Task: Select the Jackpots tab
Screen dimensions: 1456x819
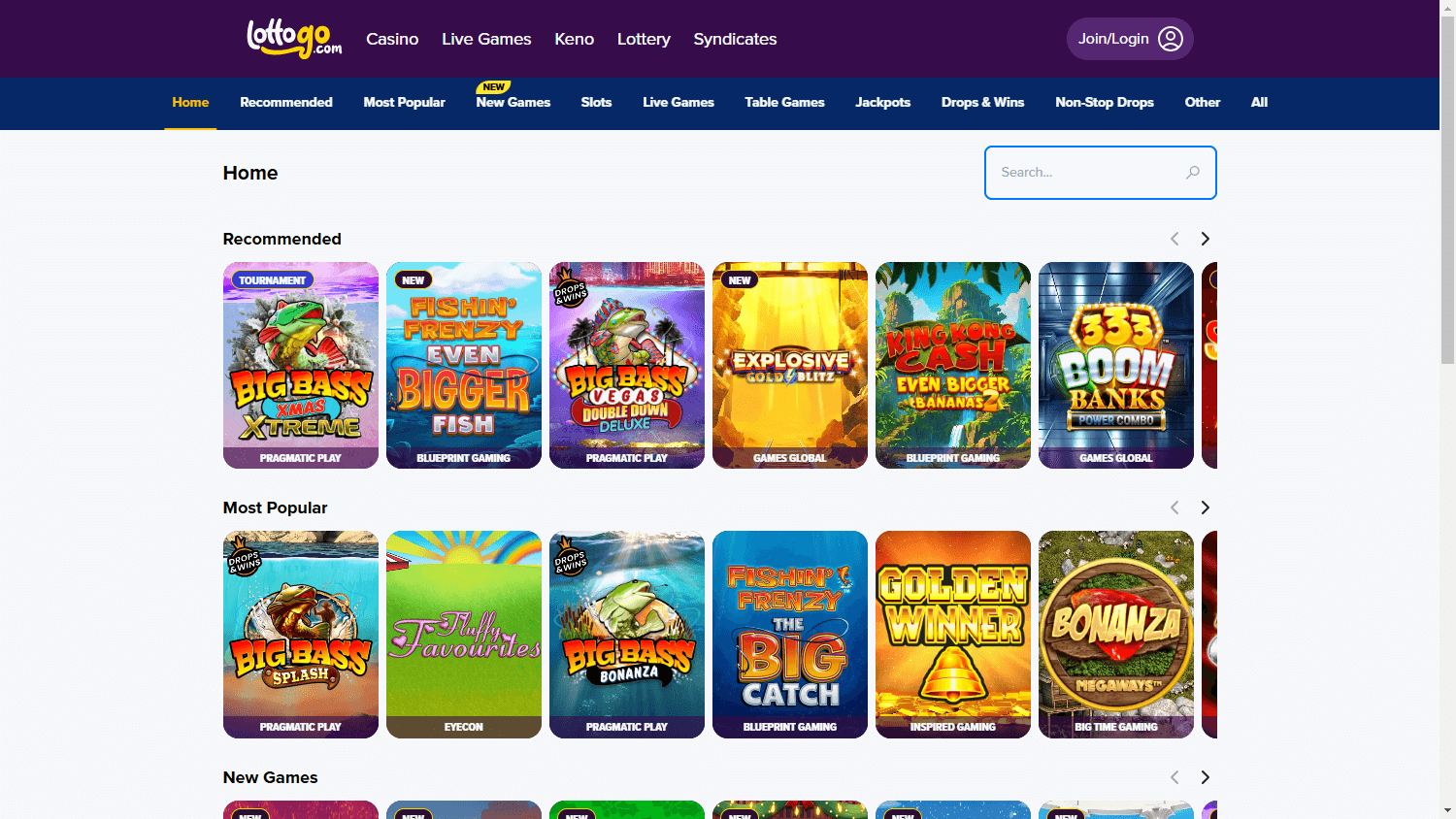Action: coord(883,102)
